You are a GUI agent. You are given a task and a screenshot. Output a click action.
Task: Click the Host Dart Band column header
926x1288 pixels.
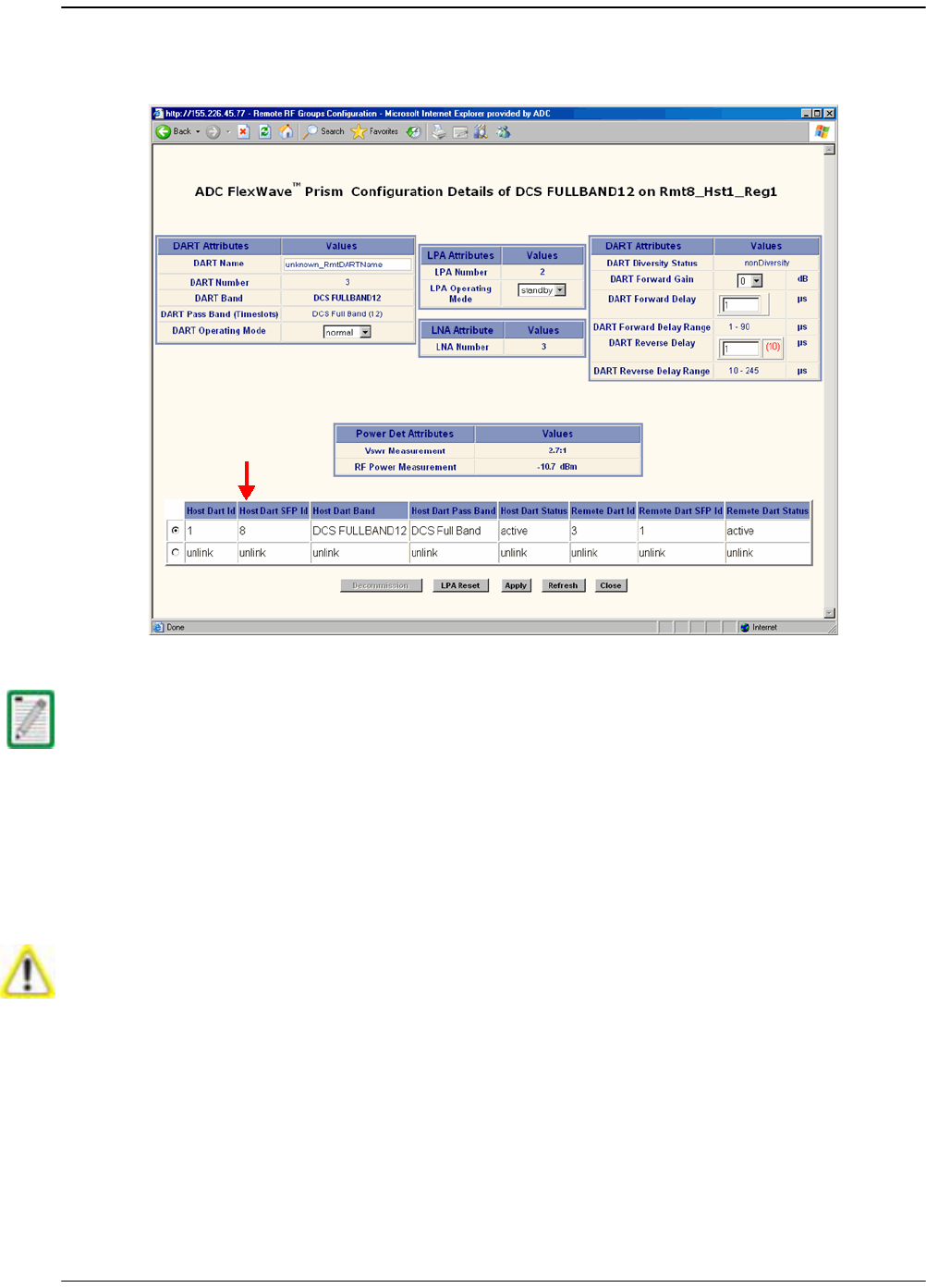pyautogui.click(x=359, y=510)
